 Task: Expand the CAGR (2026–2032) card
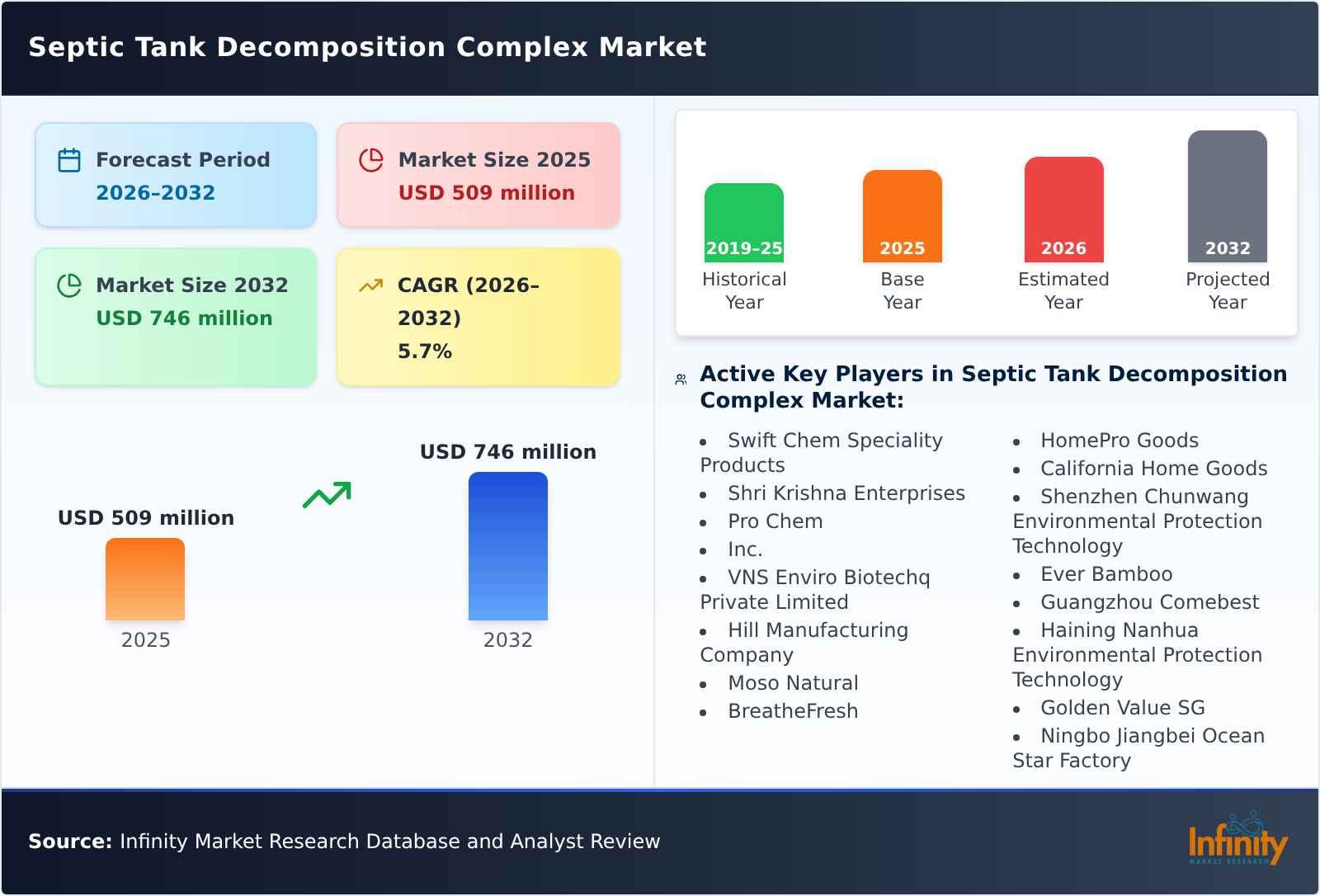477,317
